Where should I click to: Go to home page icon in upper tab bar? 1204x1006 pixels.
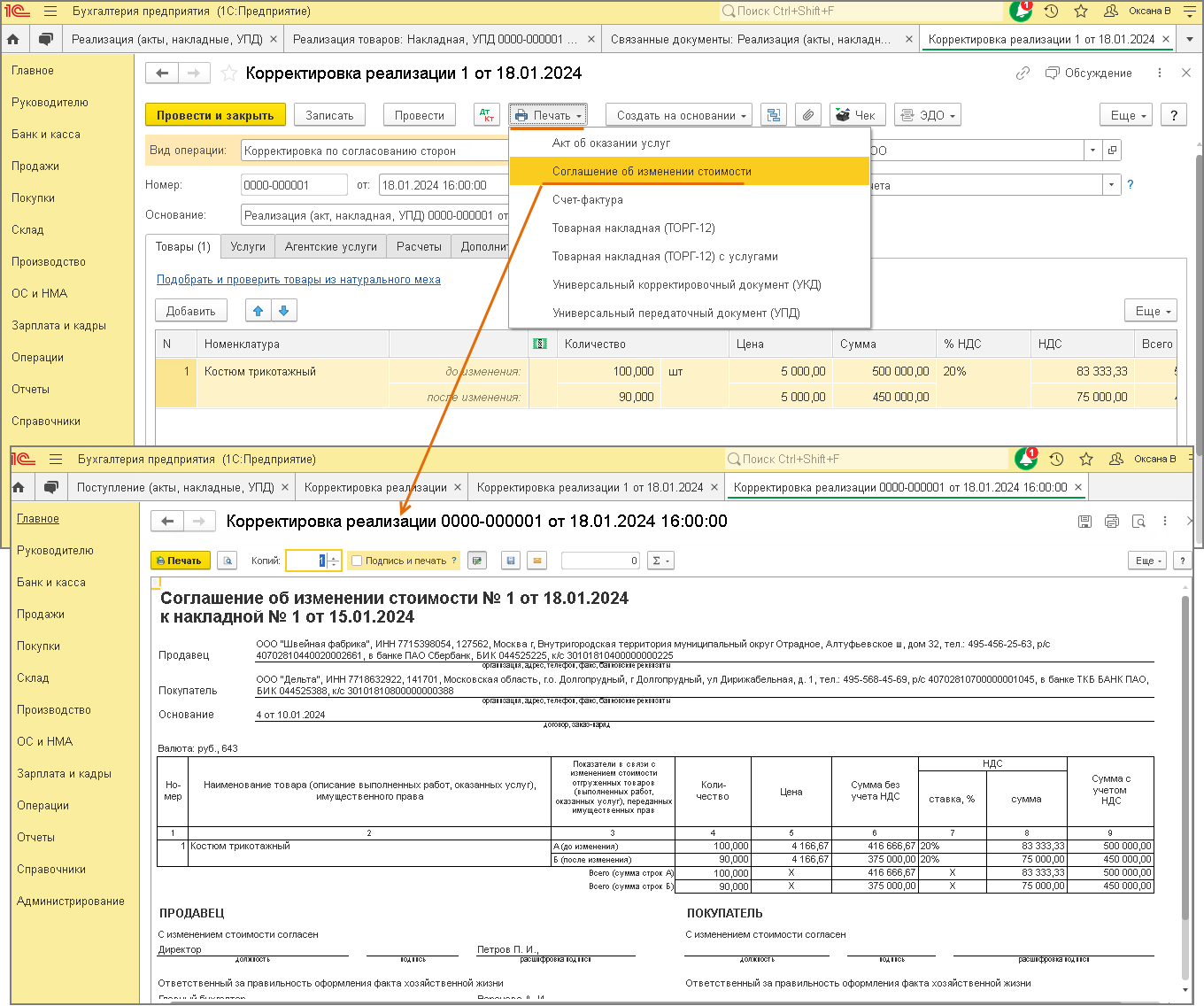click(x=12, y=39)
